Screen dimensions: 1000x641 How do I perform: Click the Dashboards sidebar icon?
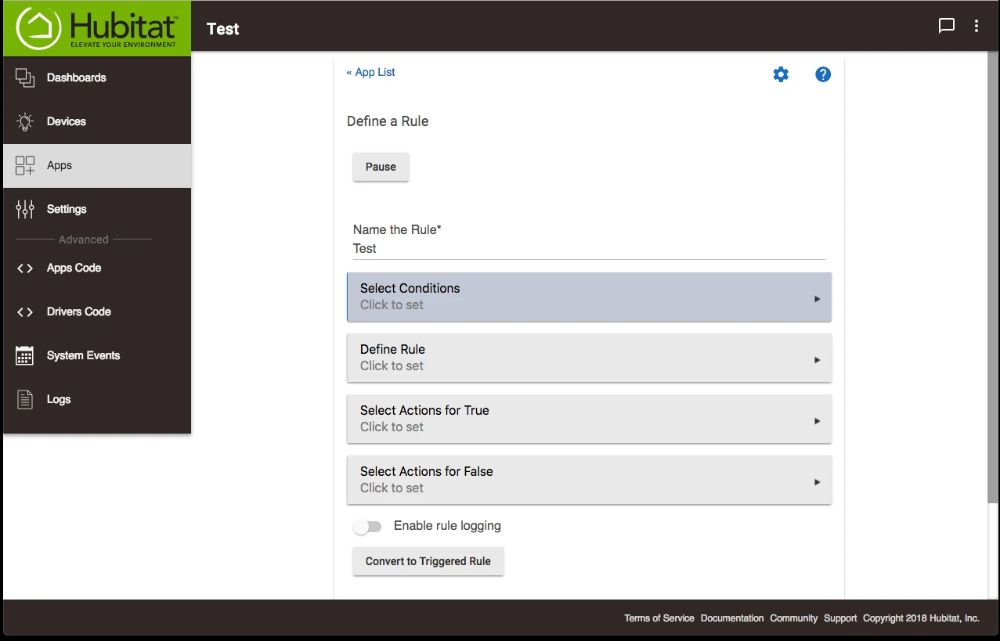click(x=25, y=78)
